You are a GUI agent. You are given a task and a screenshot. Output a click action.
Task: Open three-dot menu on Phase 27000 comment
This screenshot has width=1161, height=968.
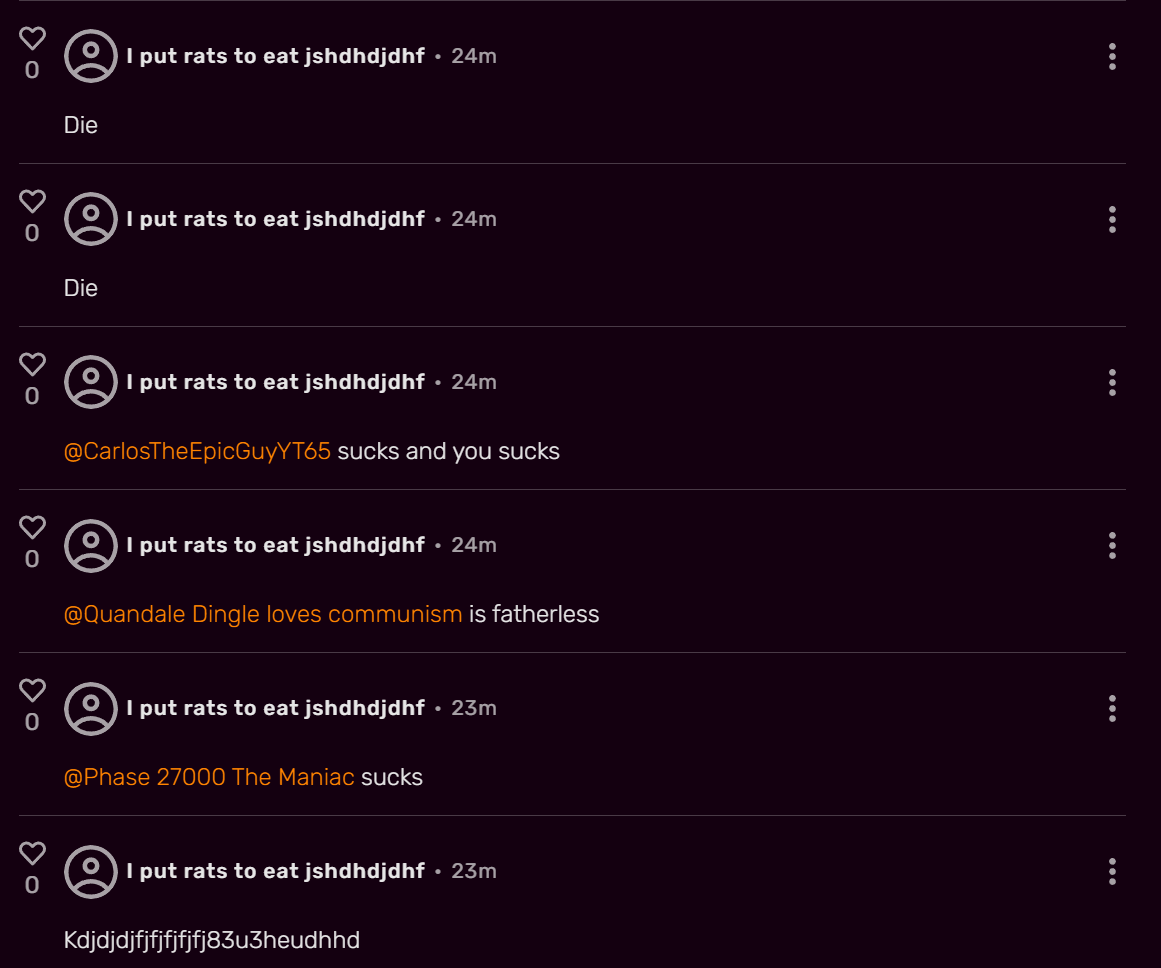coord(1112,709)
